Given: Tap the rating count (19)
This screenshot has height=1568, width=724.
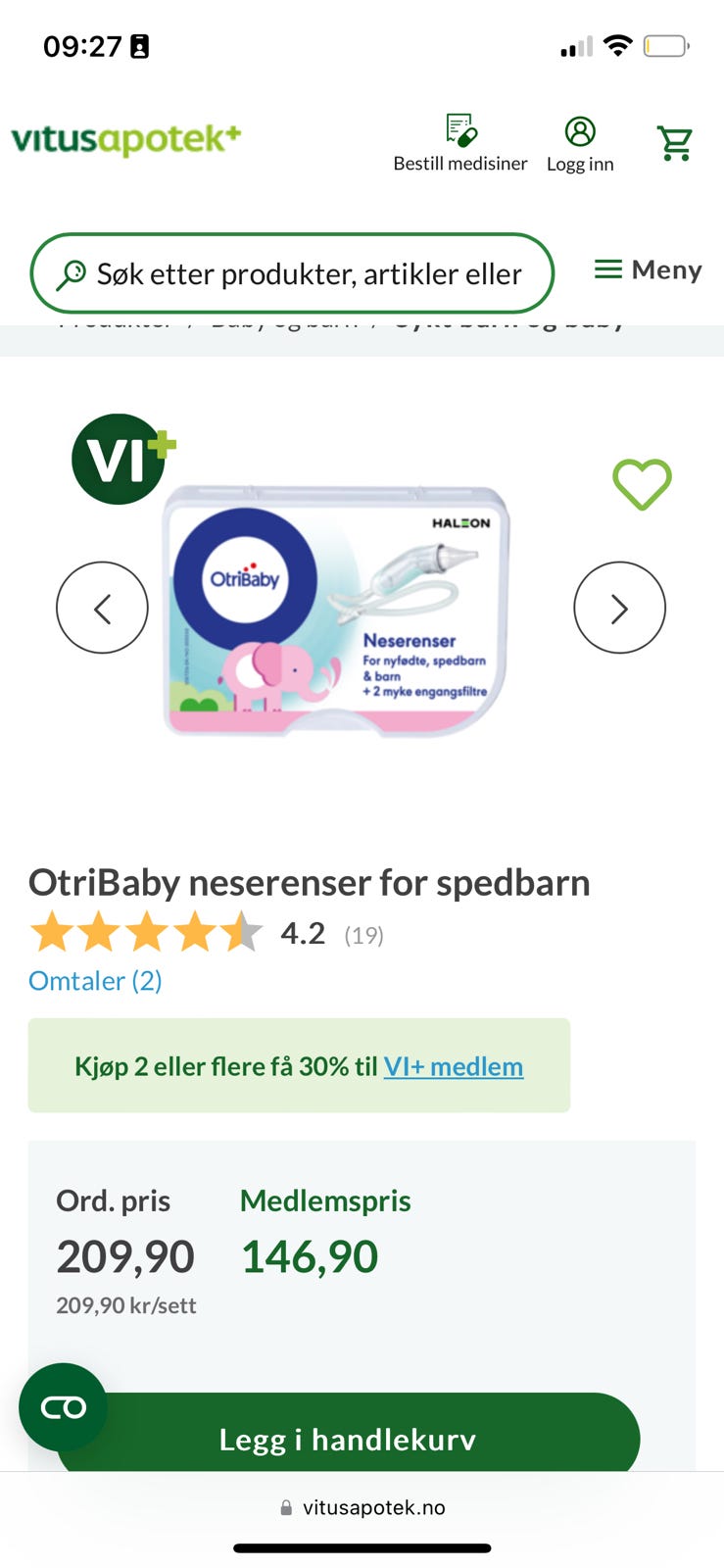Looking at the screenshot, I should pos(363,935).
